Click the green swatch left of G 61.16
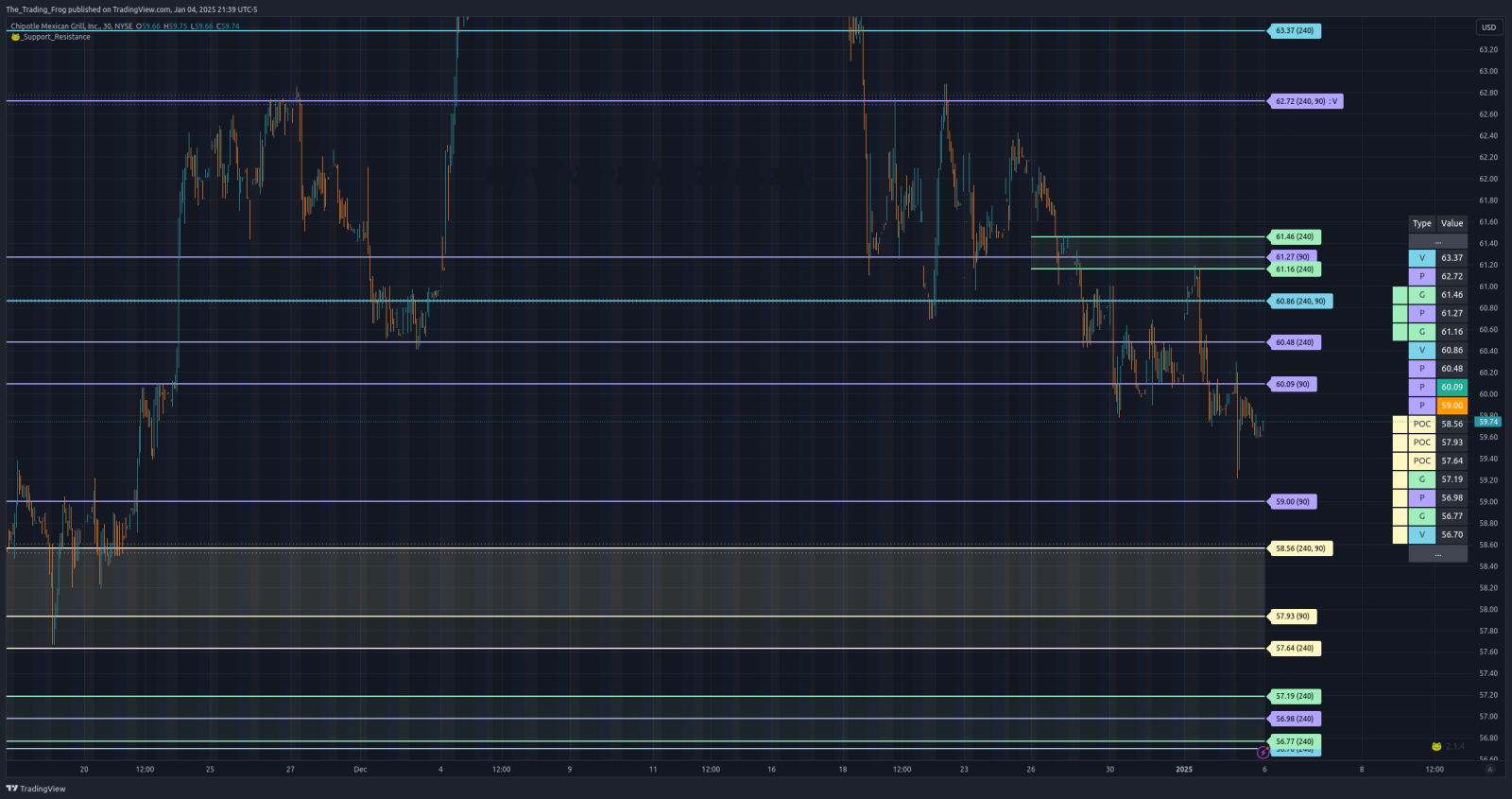 (x=1400, y=332)
